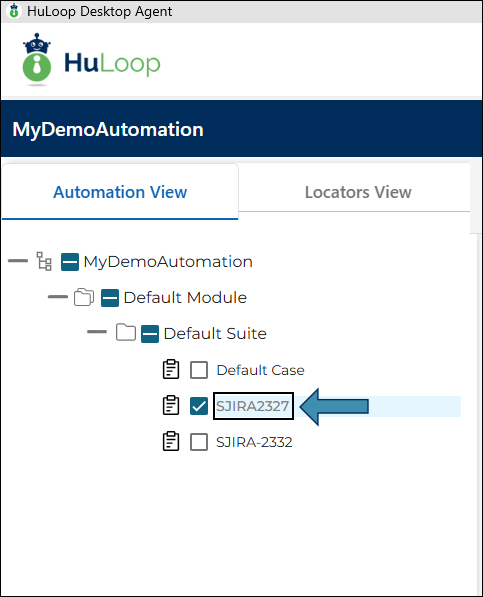Uncheck the SJIRA2327 checkbox

[x=199, y=406]
